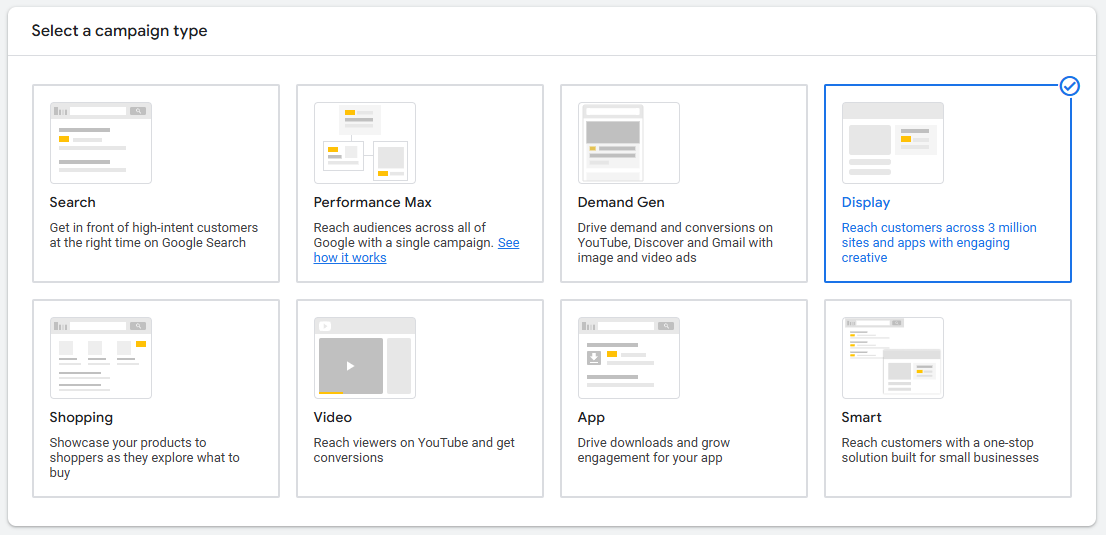Image resolution: width=1106 pixels, height=535 pixels.
Task: Choose the Performance Max title
Action: 372,203
